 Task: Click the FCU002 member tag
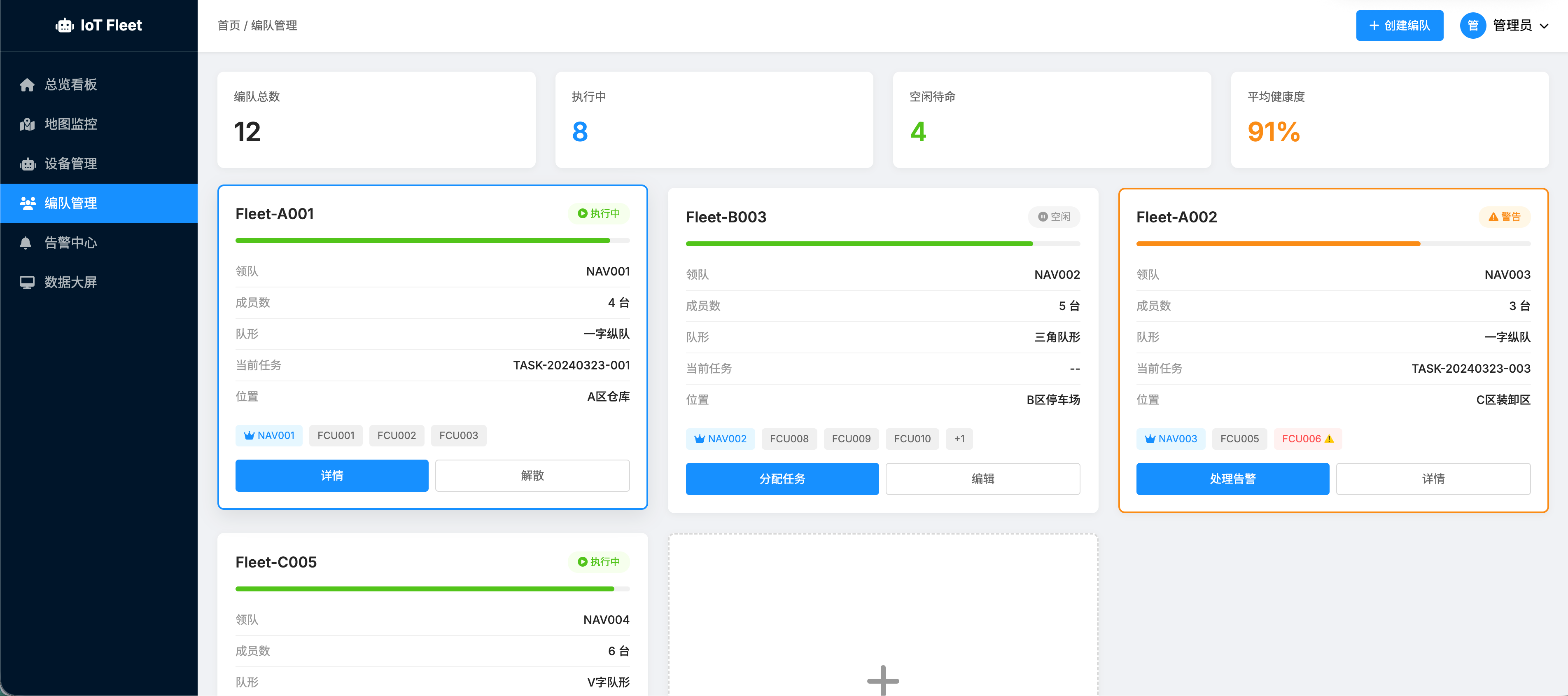(397, 435)
